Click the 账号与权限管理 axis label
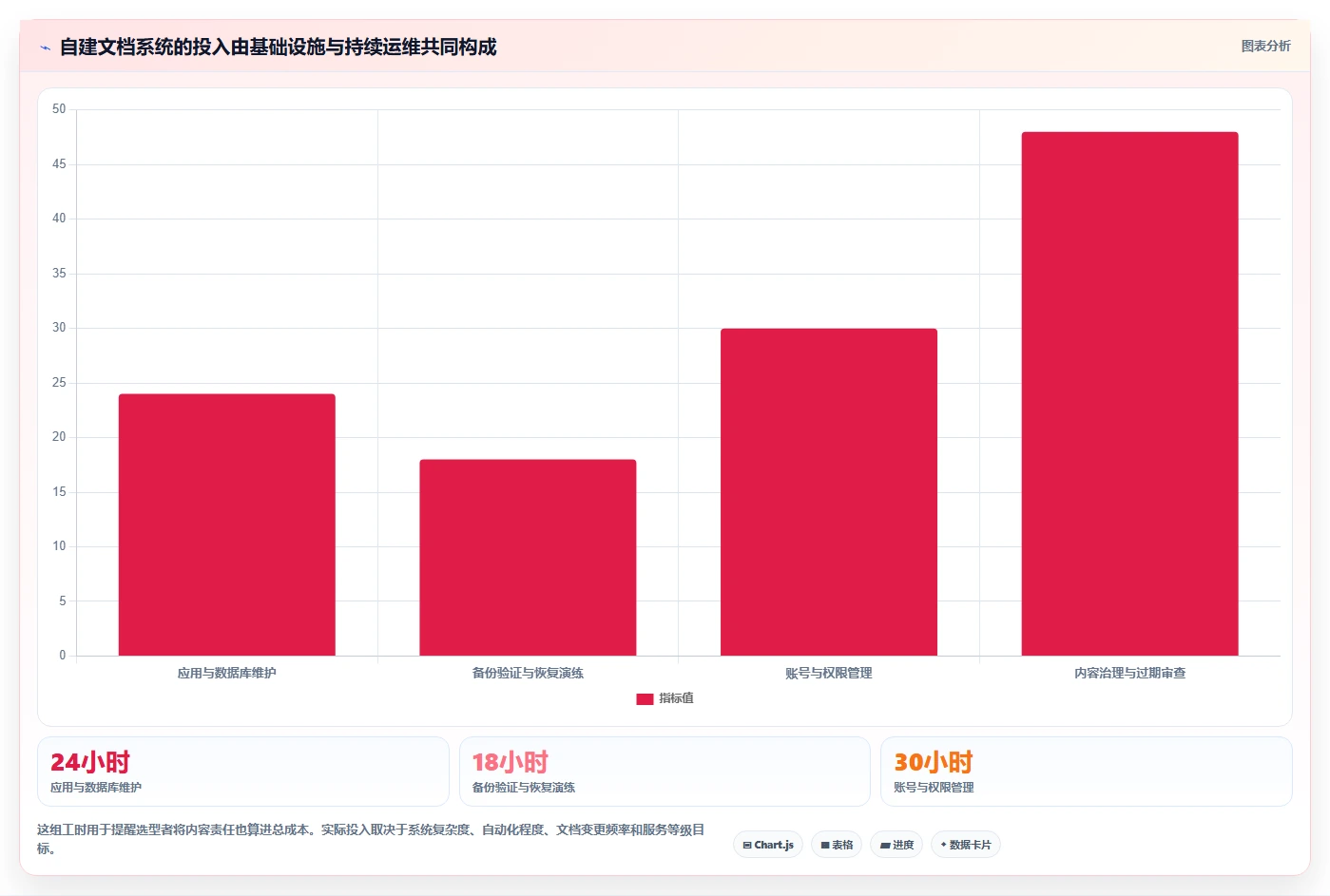Screen dimensions: 1330x896 829,673
